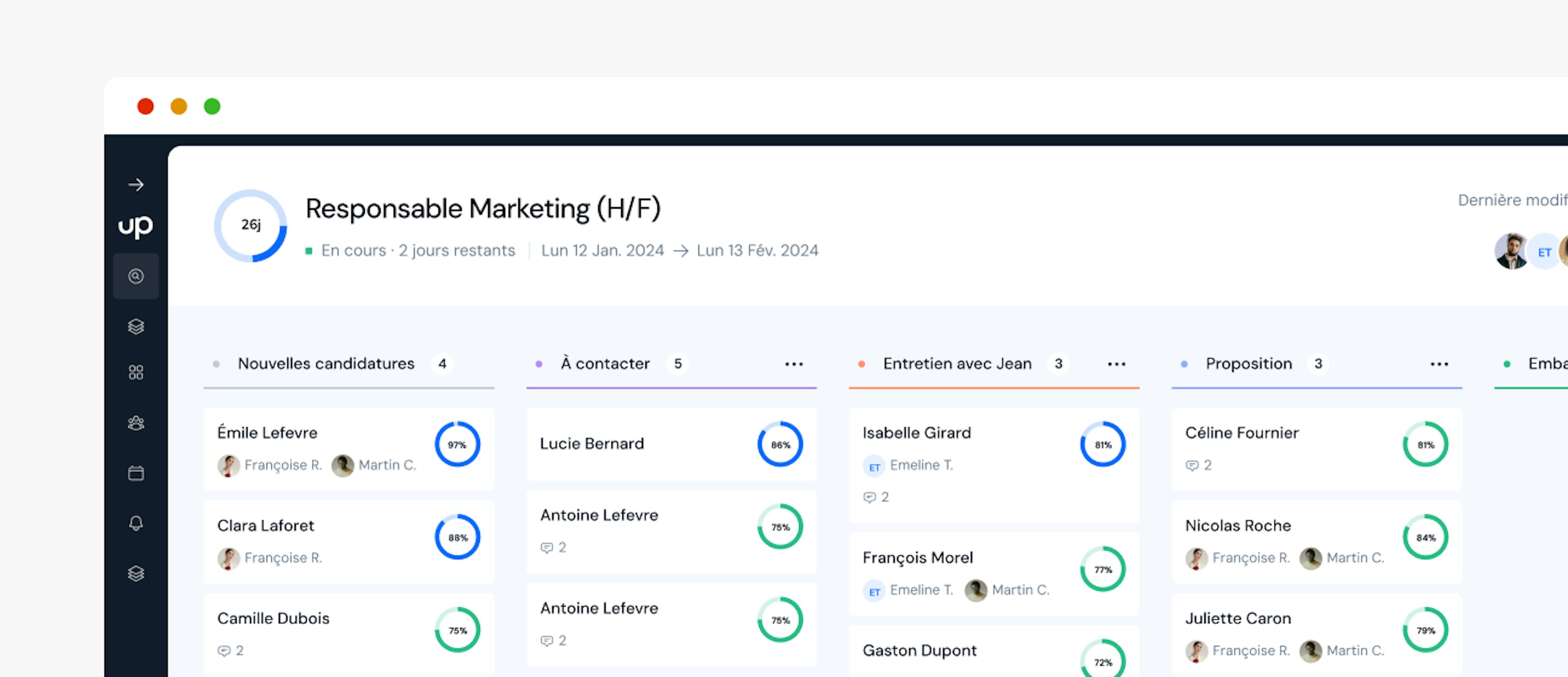Click the 'En cours · 2 jours restants' status

[418, 250]
